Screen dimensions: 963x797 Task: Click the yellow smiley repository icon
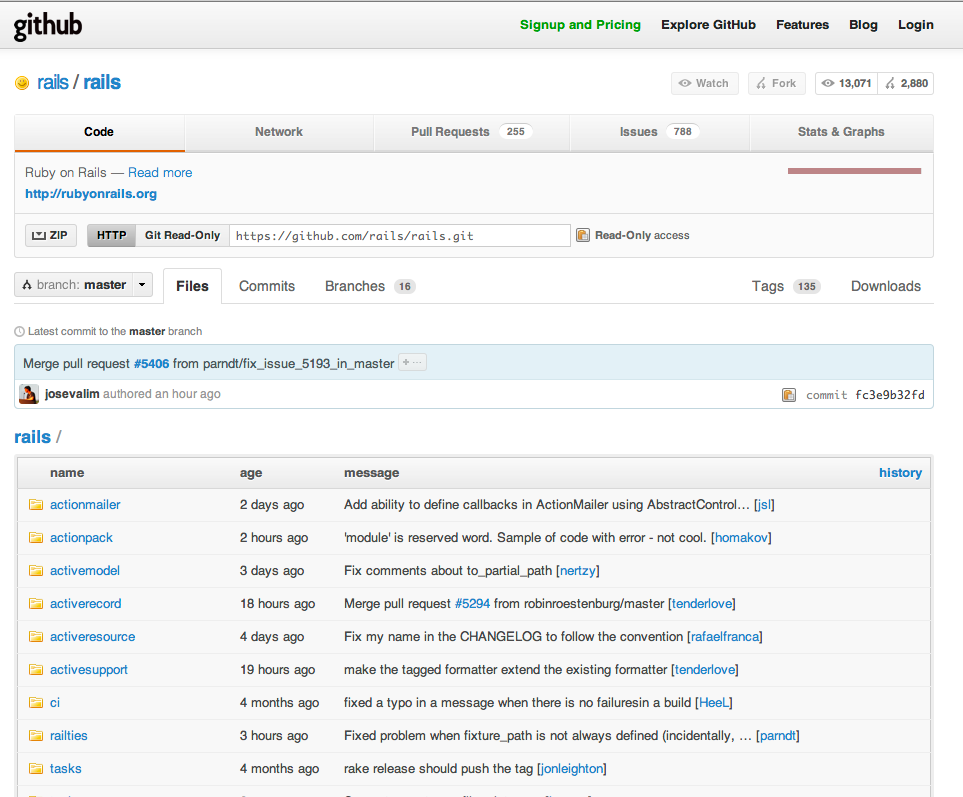tap(22, 83)
